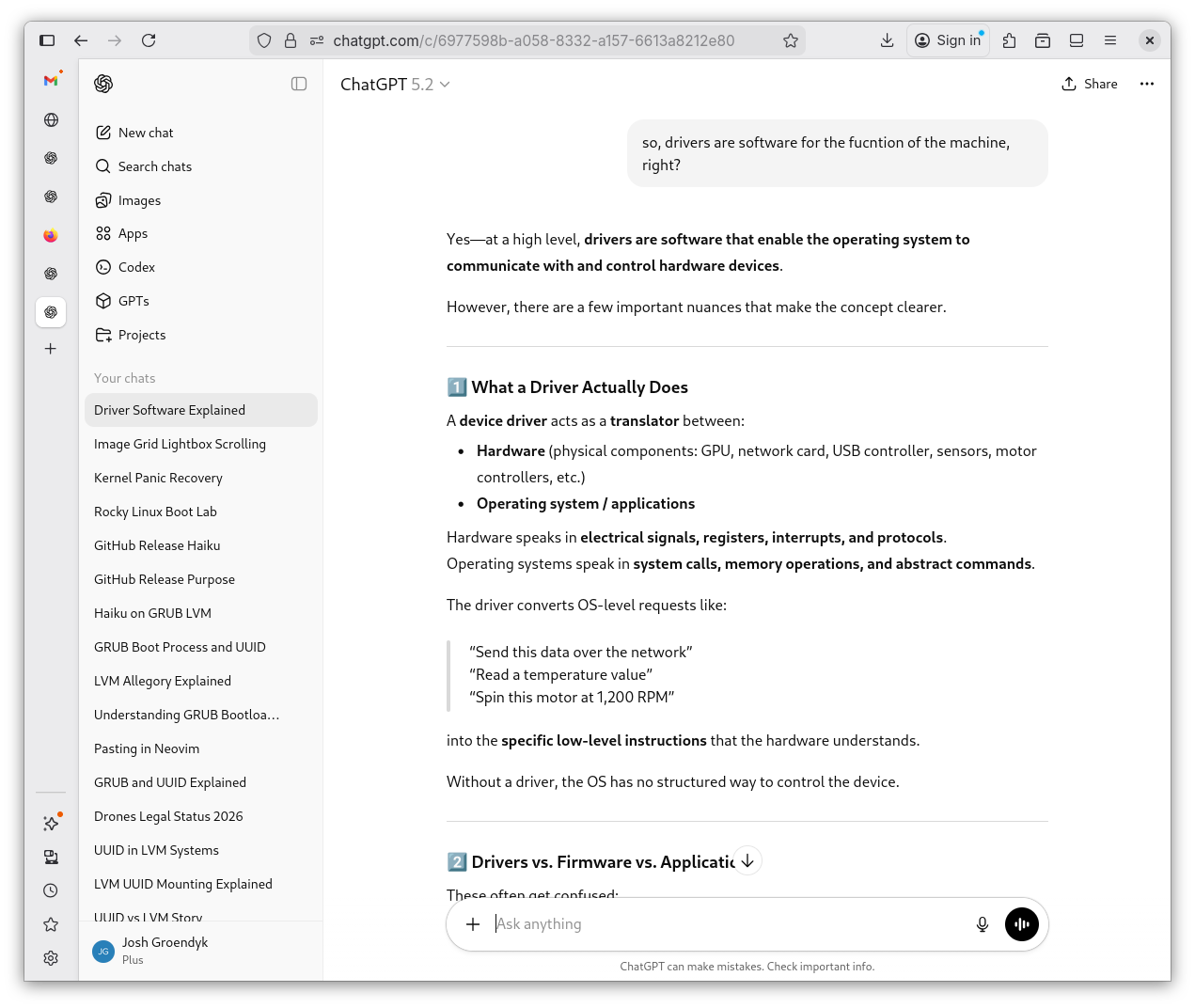Collapse the ChatGPT sidebar panel
This screenshot has height=1008, width=1195.
point(299,84)
